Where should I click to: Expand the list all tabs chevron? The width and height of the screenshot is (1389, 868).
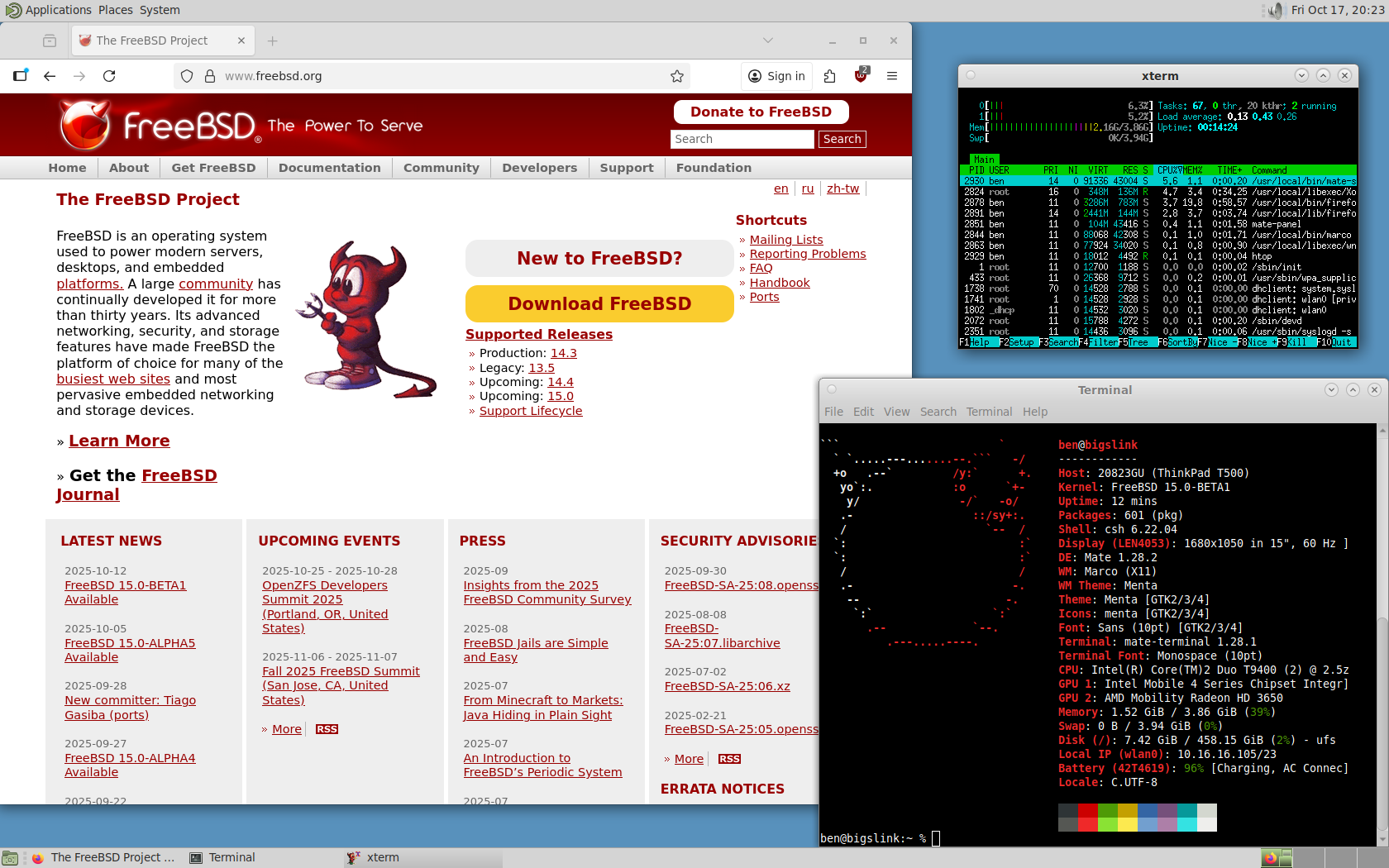click(768, 41)
